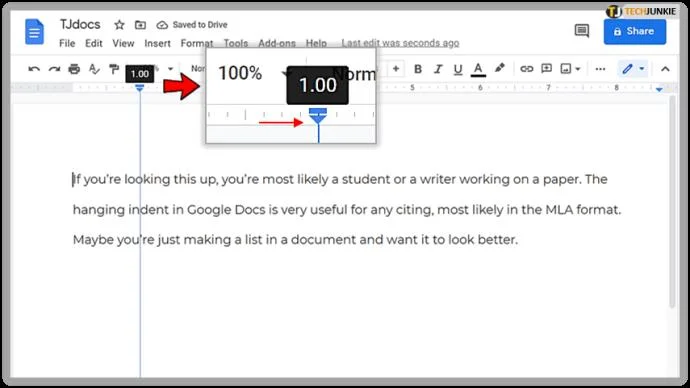Select the right indent marker on ruler
Screen dimensions: 690x388
coord(659,89)
